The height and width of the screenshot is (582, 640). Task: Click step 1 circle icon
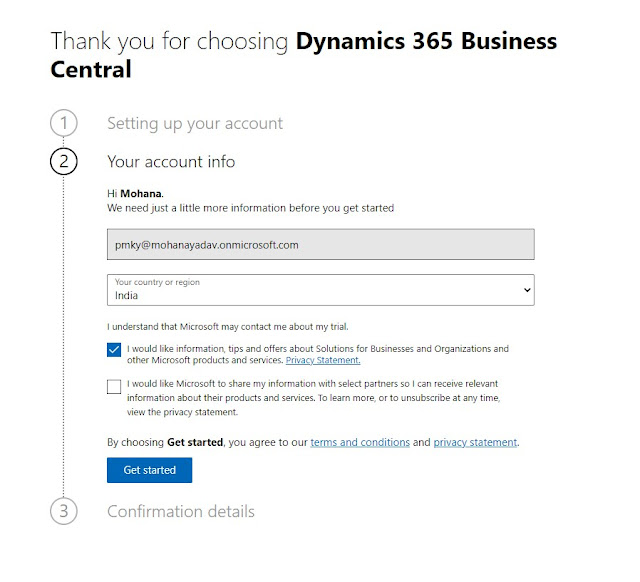pyautogui.click(x=63, y=123)
